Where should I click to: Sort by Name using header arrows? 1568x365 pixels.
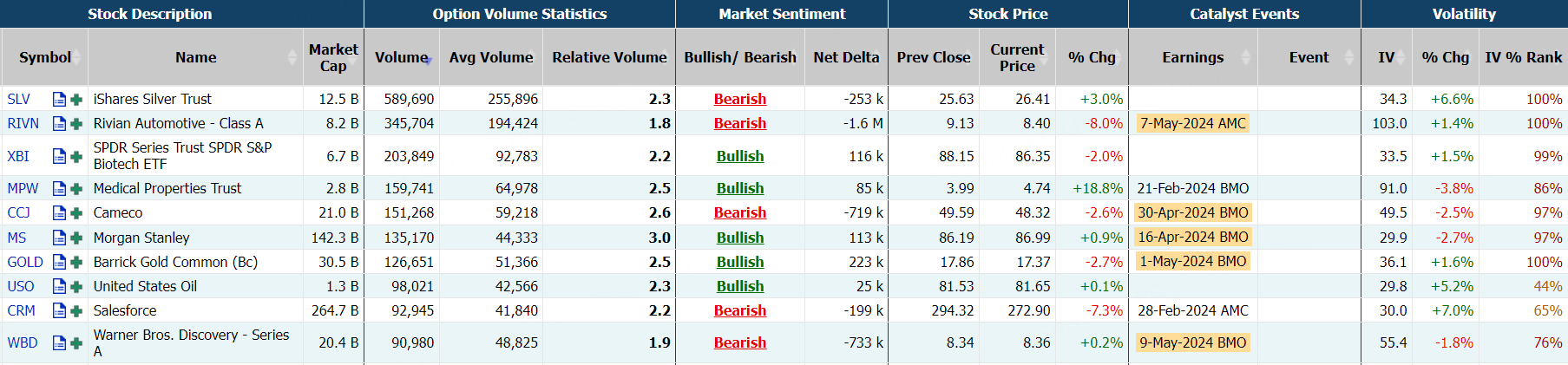click(292, 57)
